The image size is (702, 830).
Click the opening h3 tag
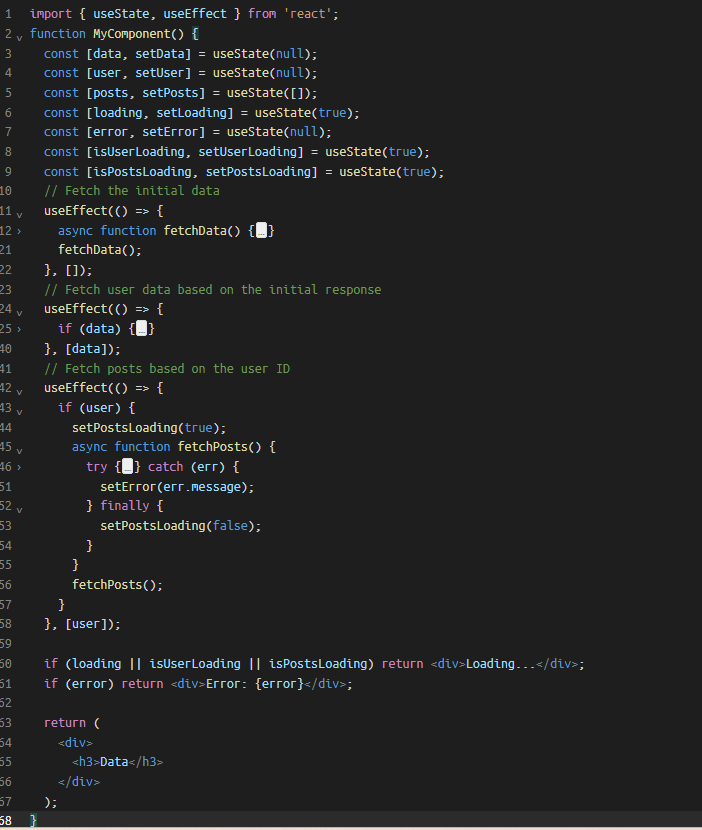(86, 762)
